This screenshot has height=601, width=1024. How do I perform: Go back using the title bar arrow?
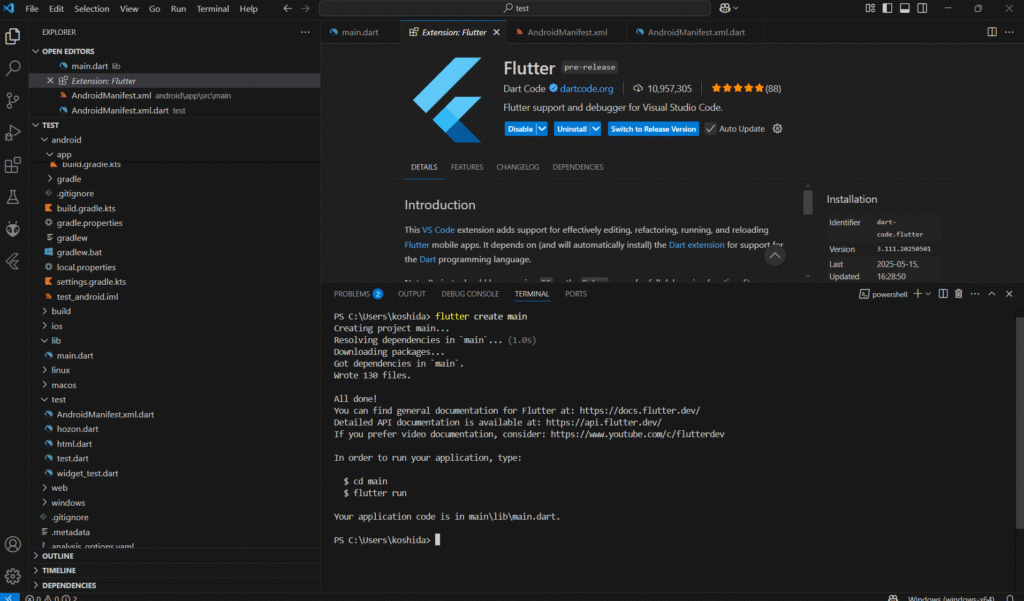pos(287,8)
